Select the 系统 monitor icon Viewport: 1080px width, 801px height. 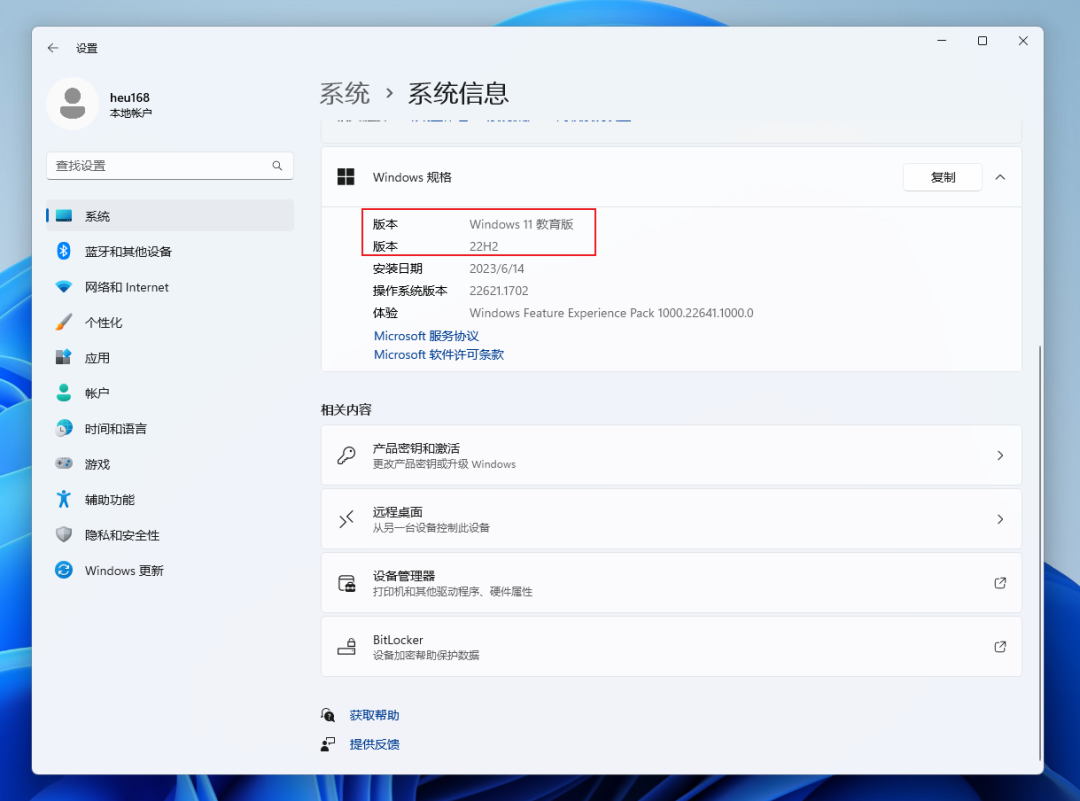pos(64,216)
